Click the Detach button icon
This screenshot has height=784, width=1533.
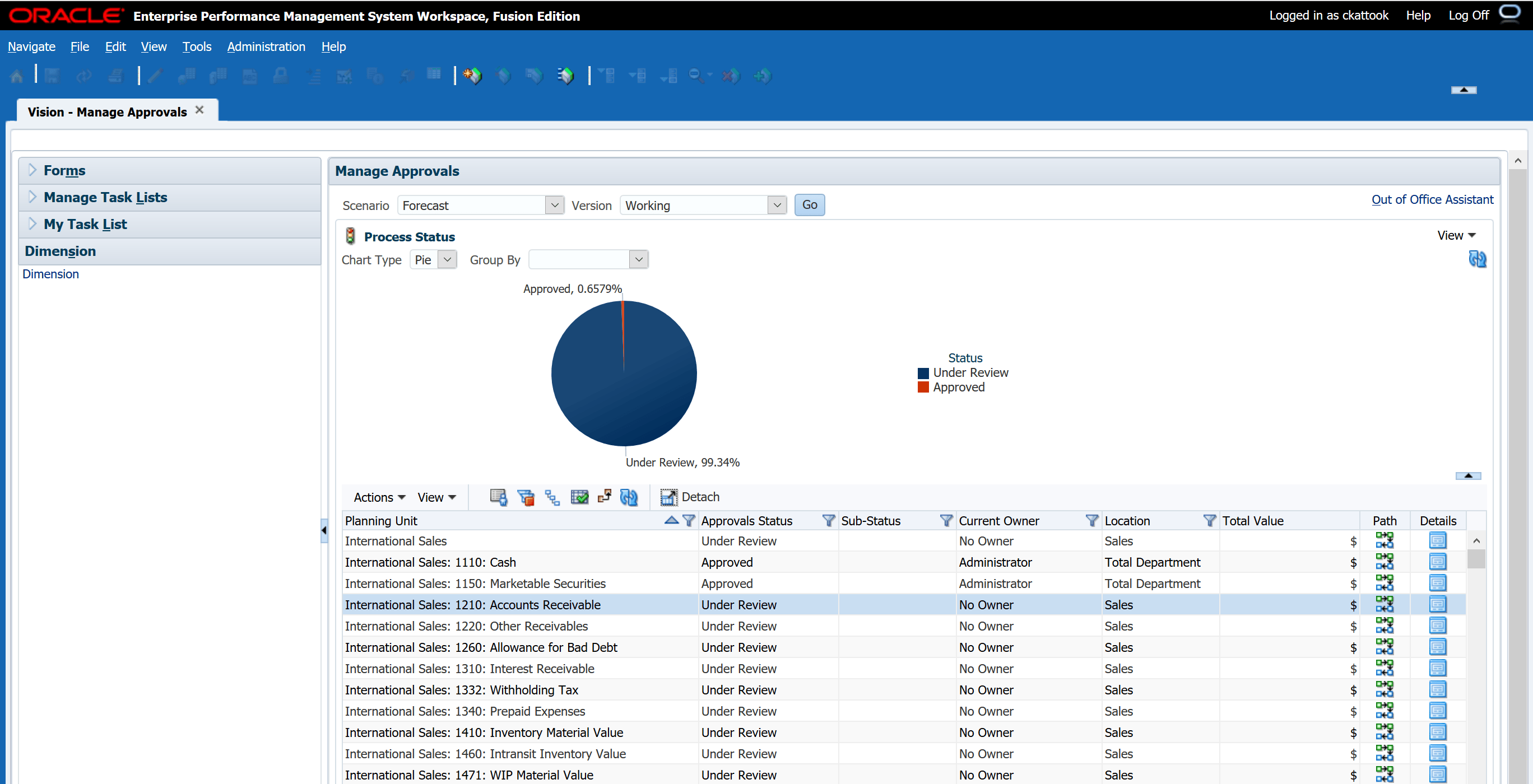click(x=668, y=497)
